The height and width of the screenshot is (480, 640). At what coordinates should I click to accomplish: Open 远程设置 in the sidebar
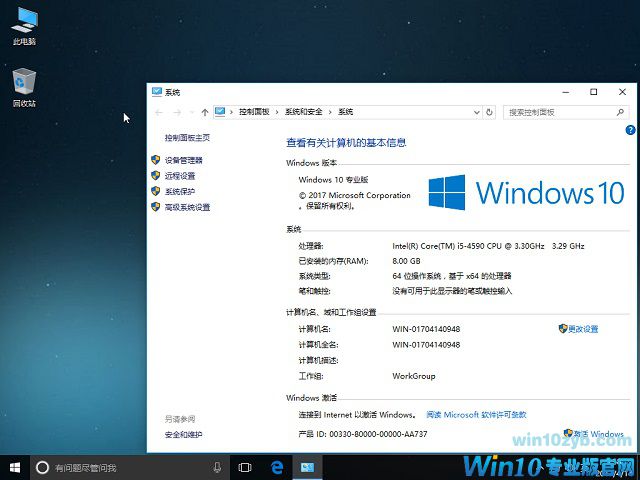180,176
